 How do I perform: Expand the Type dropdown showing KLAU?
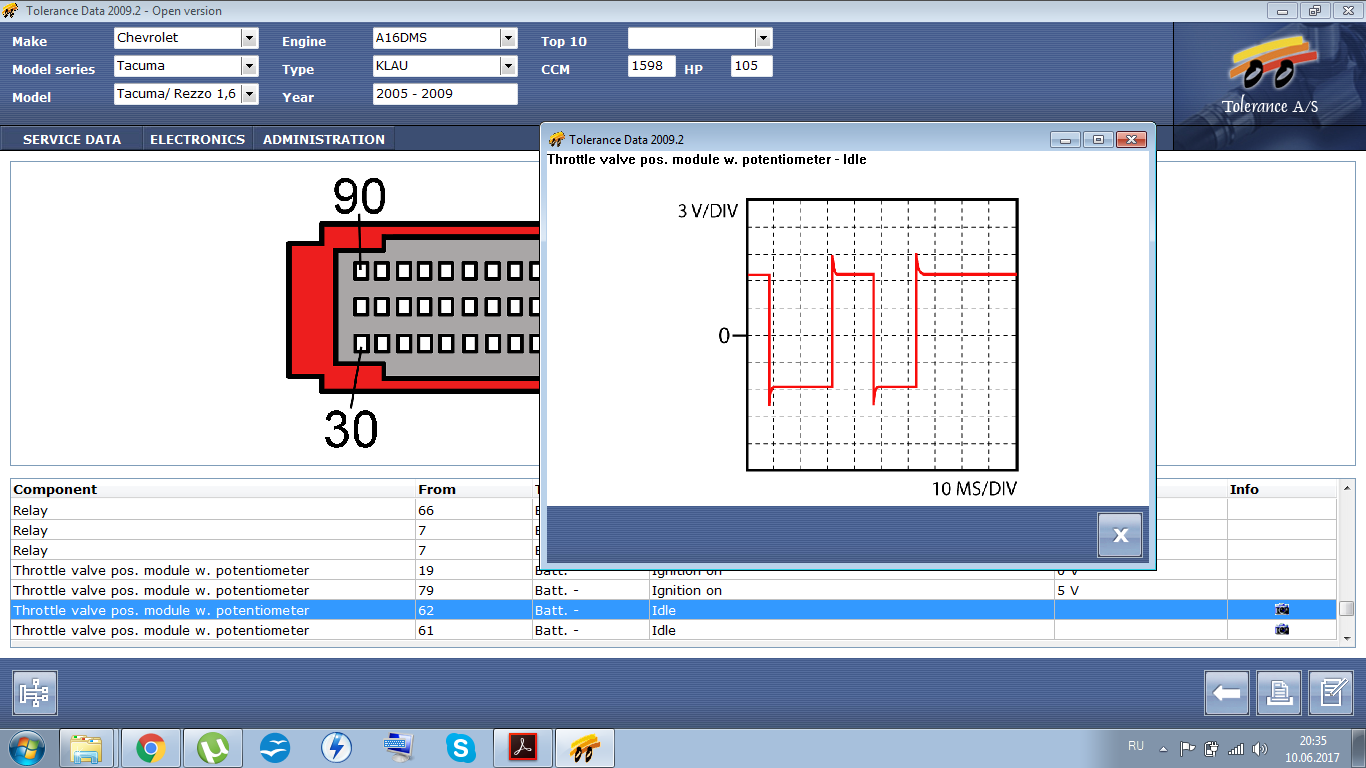click(508, 66)
